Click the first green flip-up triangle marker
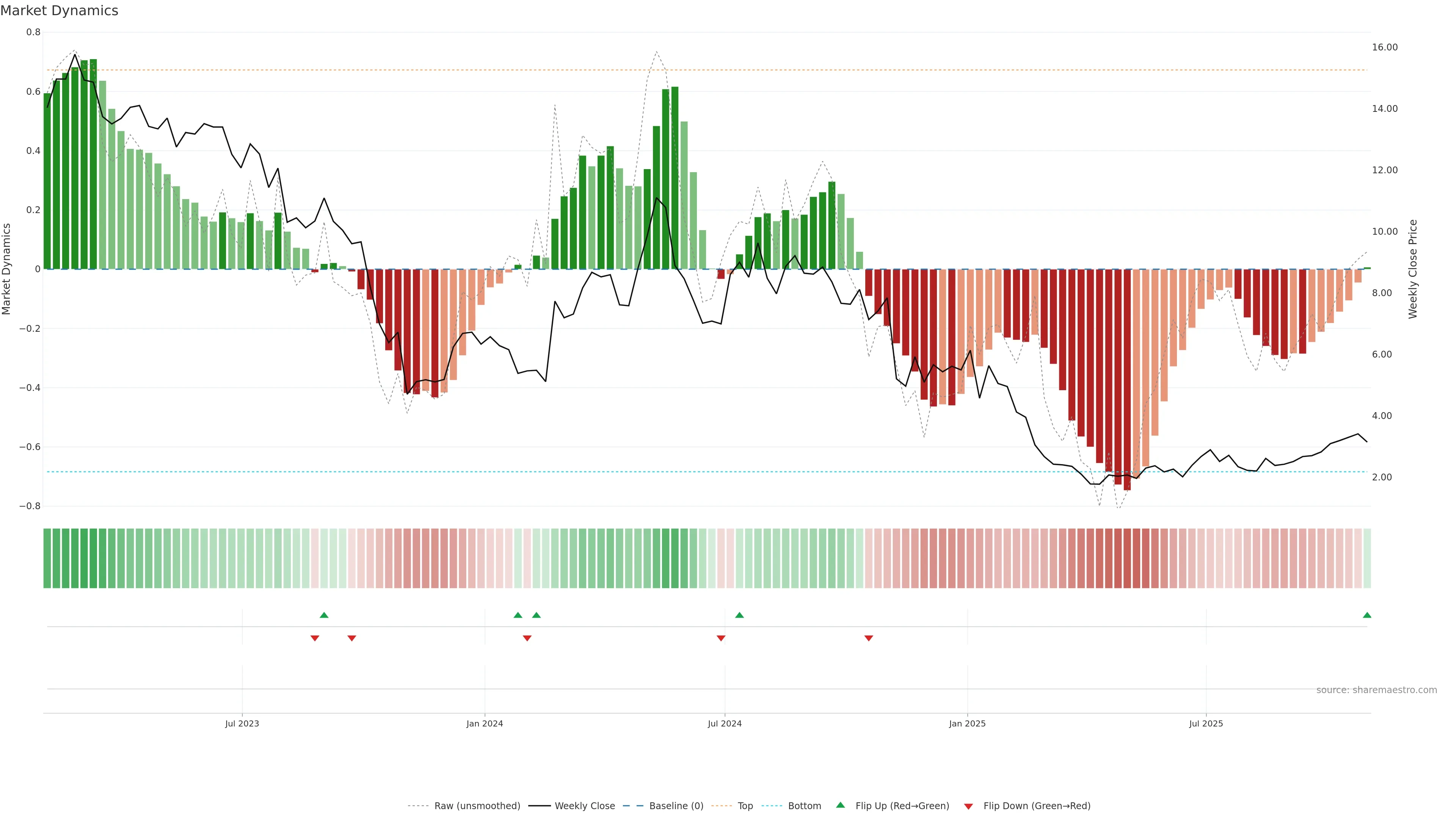Image resolution: width=1456 pixels, height=819 pixels. tap(324, 615)
